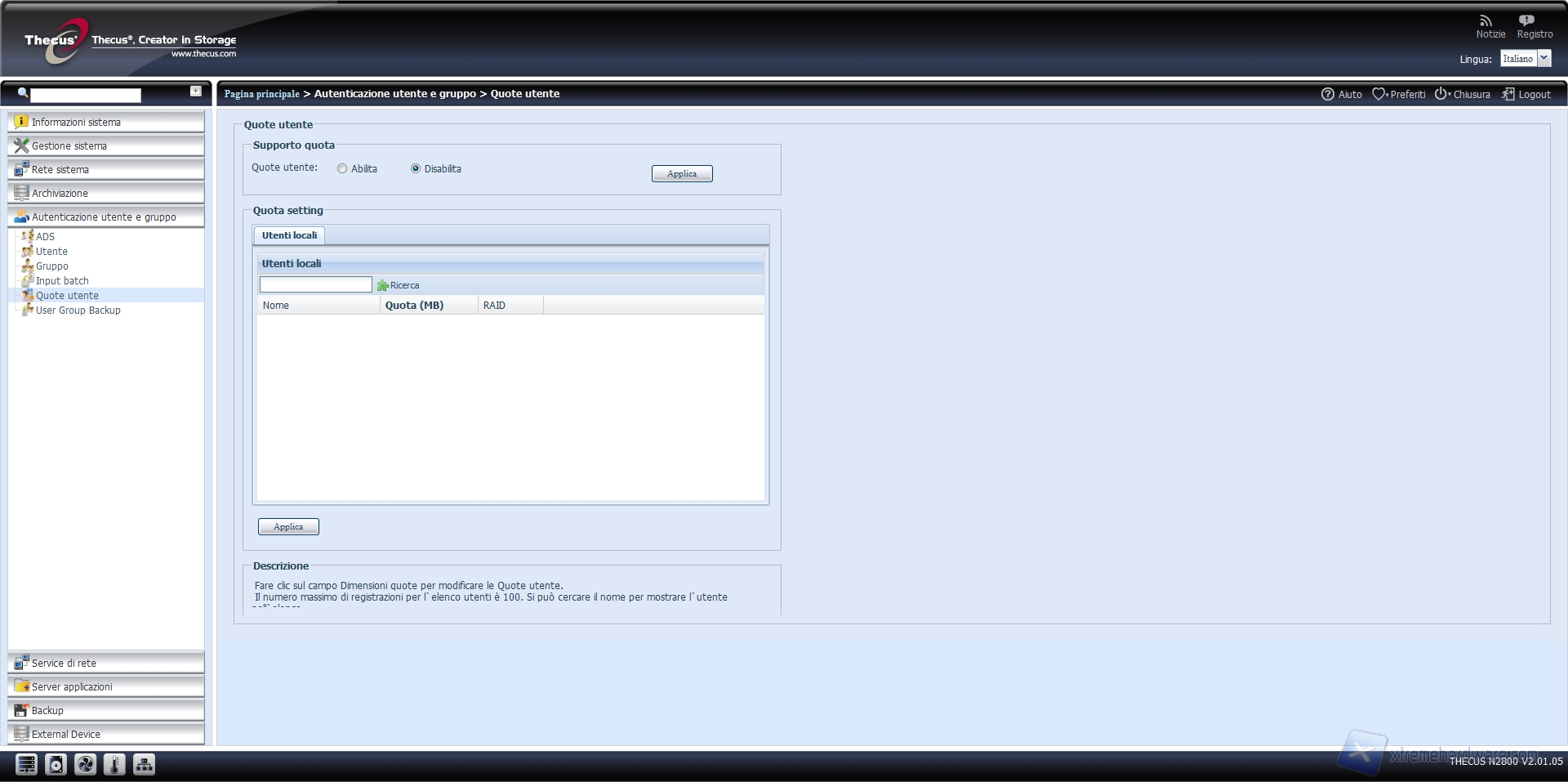
Task: Enable user quota with Abilita radio
Action: [x=342, y=169]
